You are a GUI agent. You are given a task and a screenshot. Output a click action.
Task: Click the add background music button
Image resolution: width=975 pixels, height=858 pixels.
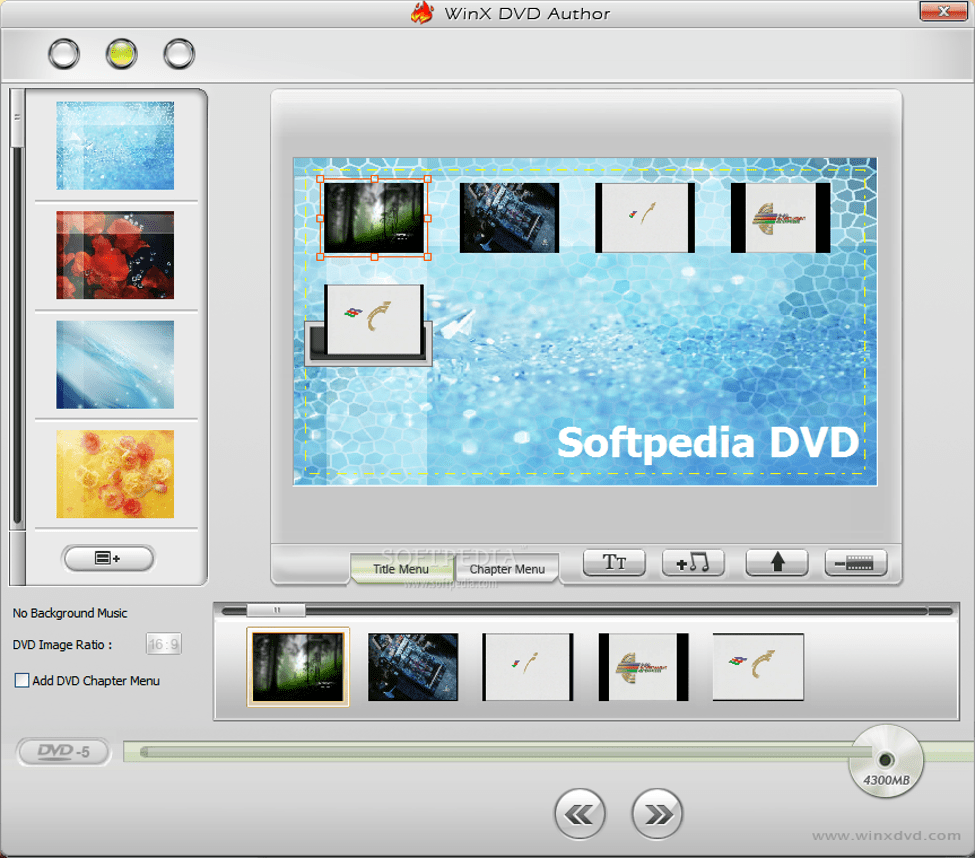click(693, 563)
